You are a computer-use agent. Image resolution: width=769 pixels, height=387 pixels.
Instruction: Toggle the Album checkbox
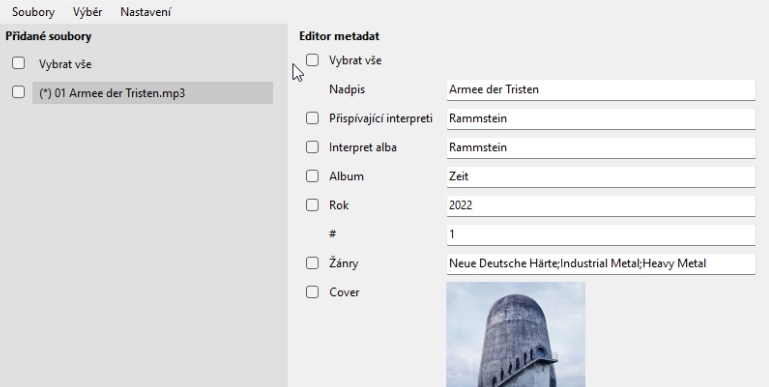[312, 176]
